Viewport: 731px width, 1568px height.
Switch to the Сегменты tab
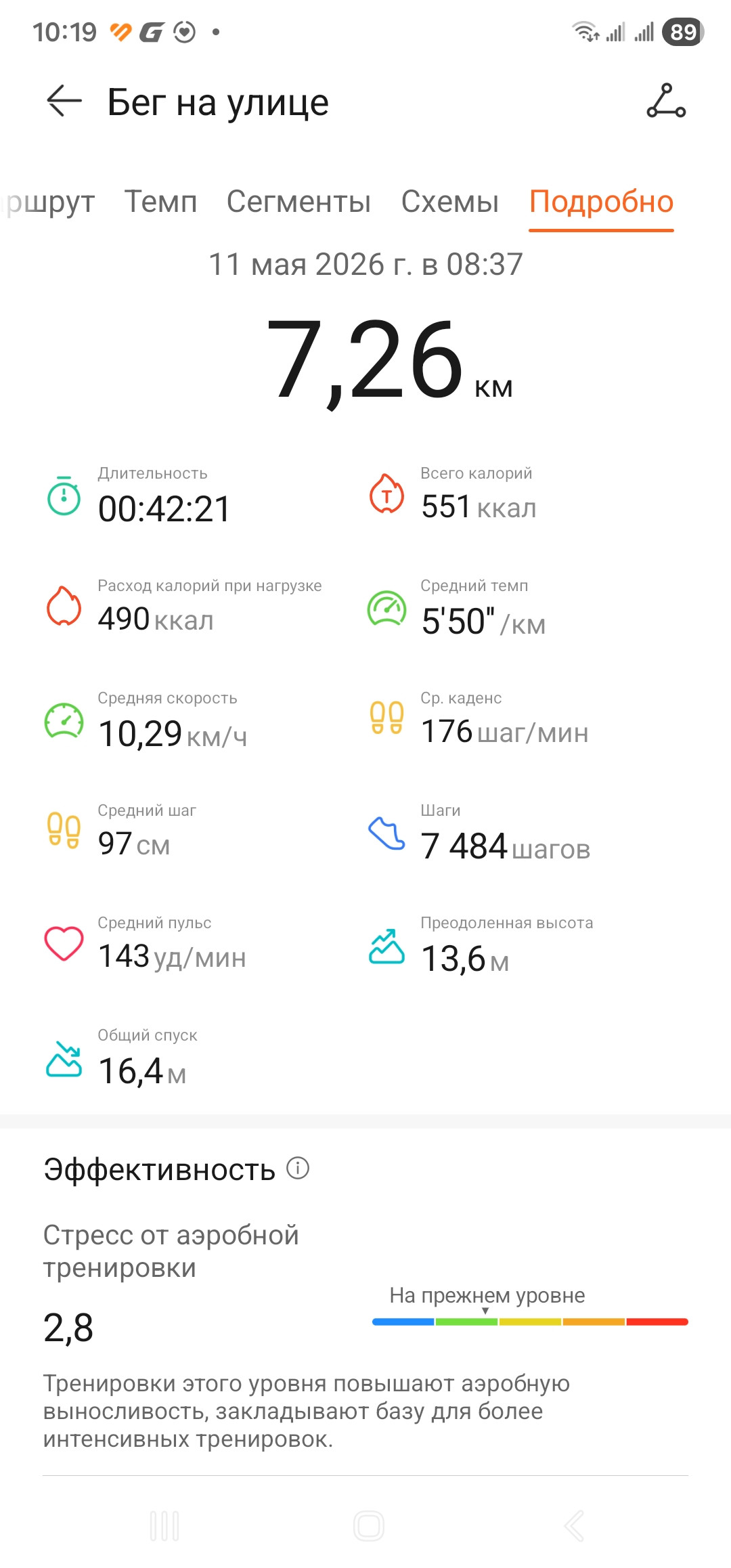[x=298, y=202]
